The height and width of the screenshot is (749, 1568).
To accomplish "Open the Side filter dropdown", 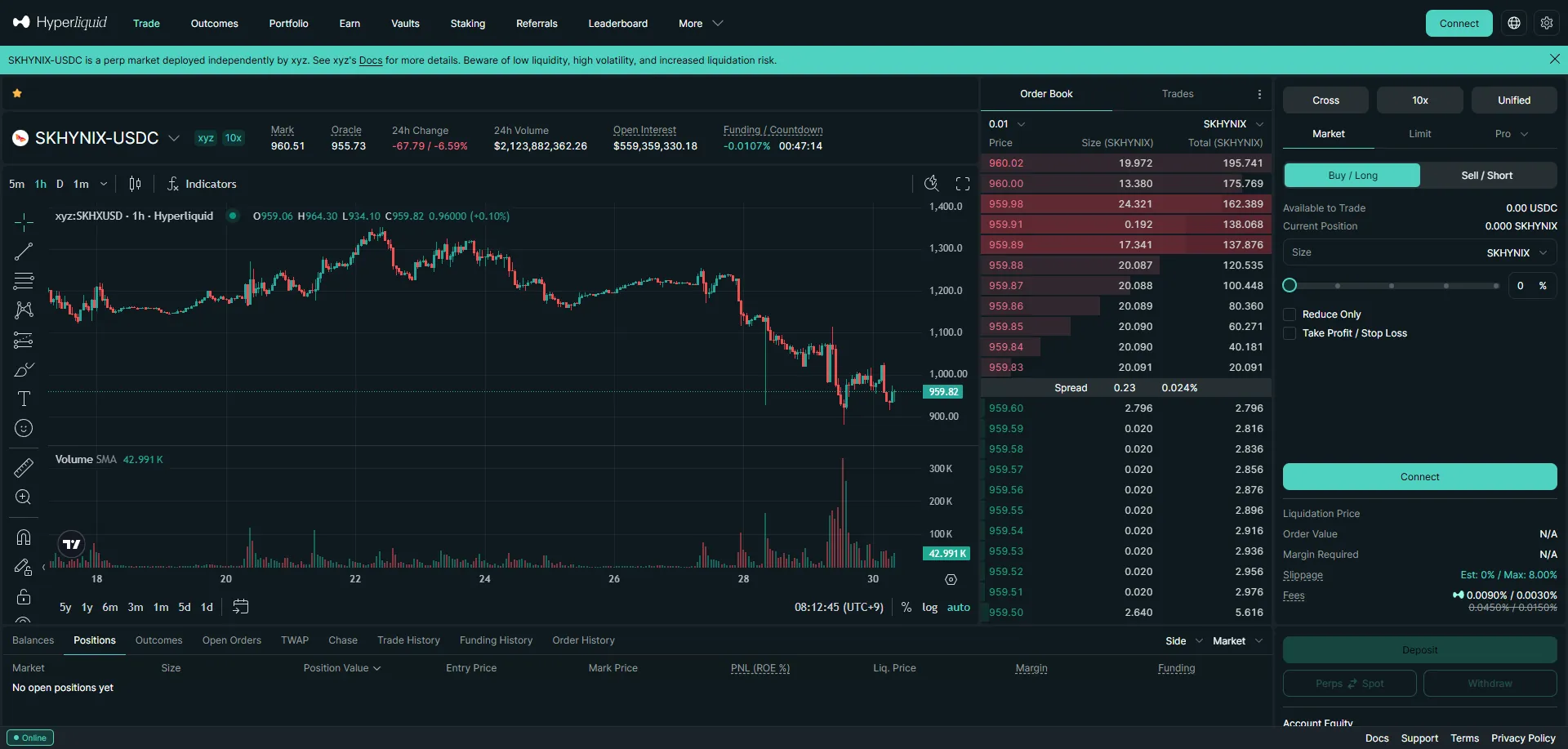I will (1184, 641).
